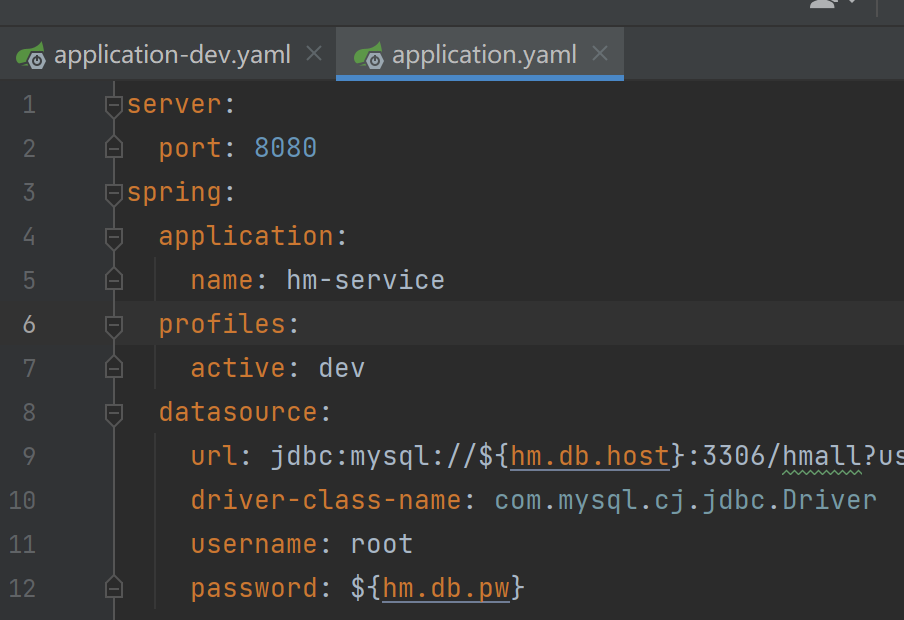Click the fold-end marker beside line 12

click(x=112, y=588)
